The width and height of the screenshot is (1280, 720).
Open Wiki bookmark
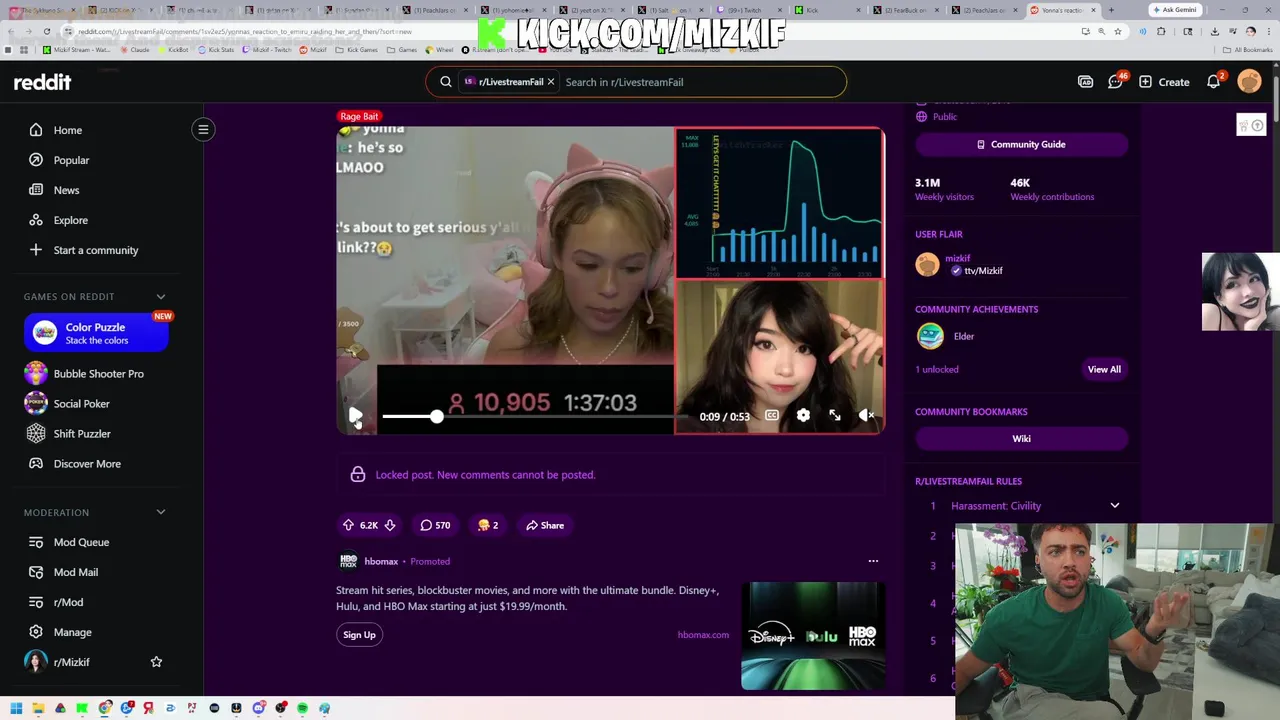tap(1021, 438)
